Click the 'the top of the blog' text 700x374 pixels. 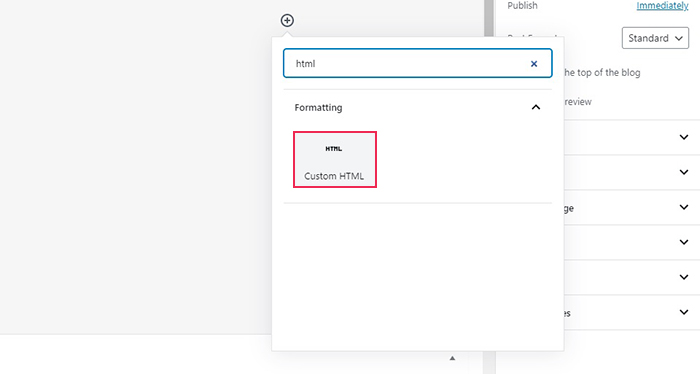click(x=602, y=73)
